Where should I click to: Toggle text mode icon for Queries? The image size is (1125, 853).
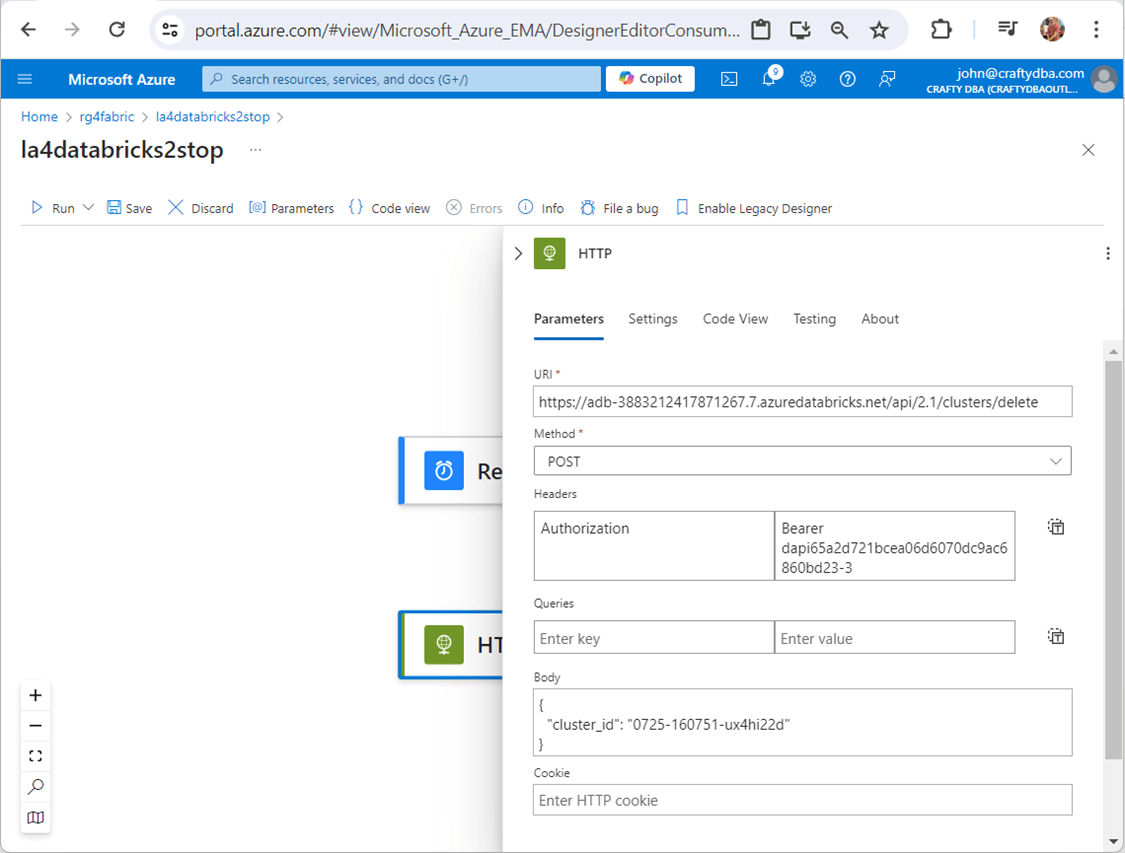pyautogui.click(x=1055, y=636)
